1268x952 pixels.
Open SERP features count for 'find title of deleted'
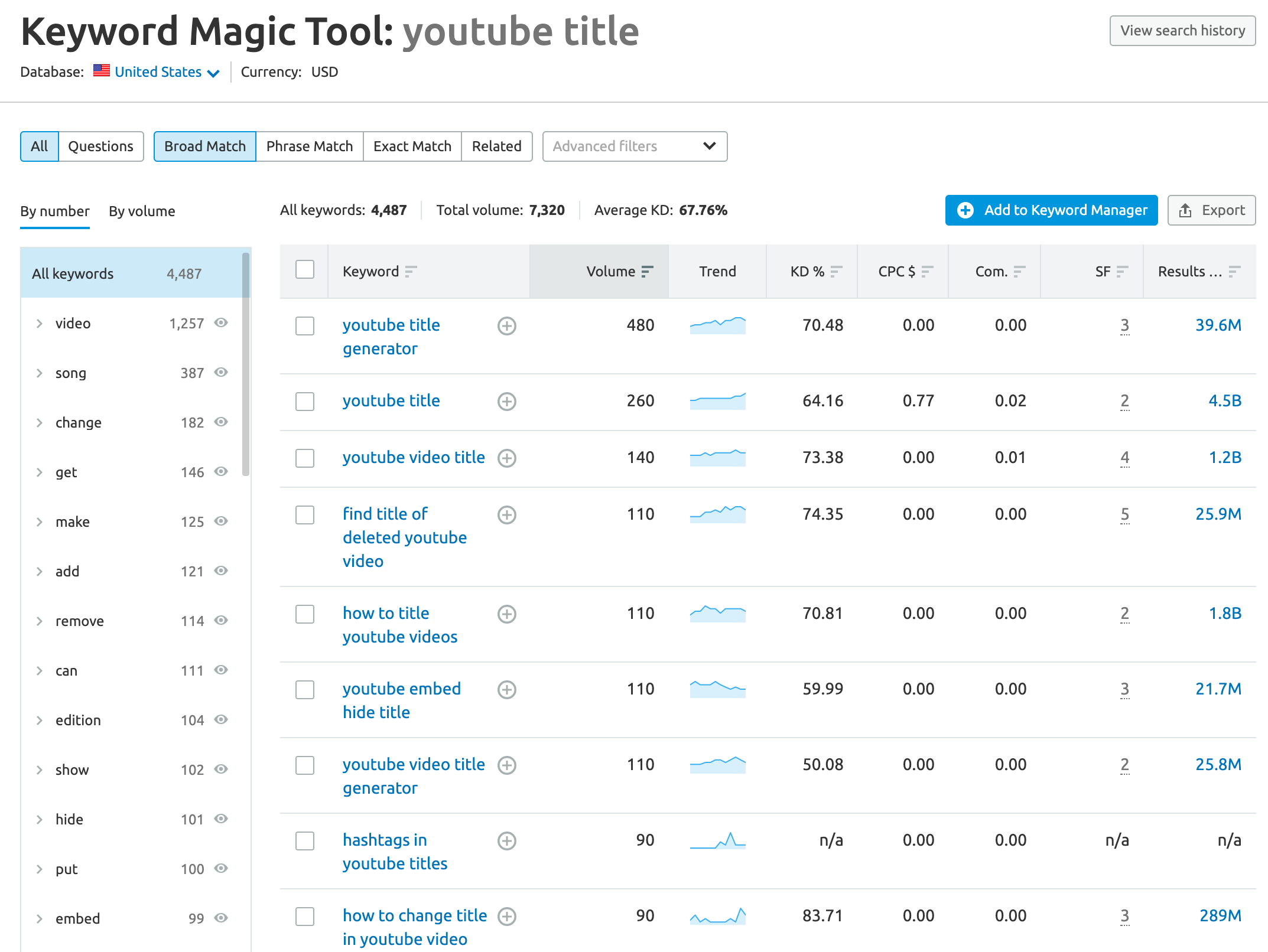[1124, 514]
